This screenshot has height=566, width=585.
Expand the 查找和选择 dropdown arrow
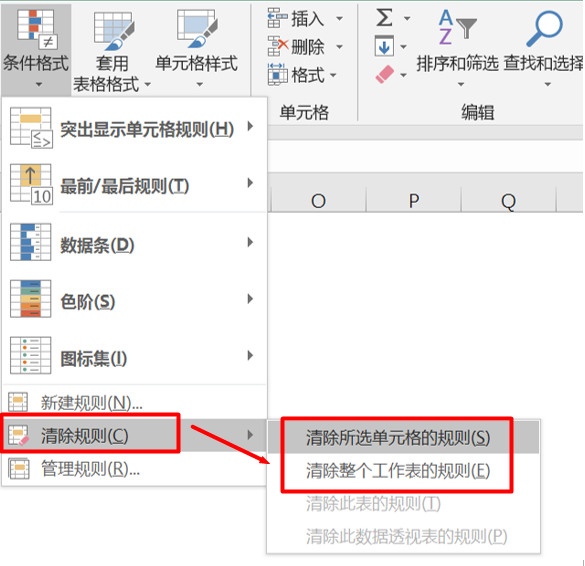(548, 84)
